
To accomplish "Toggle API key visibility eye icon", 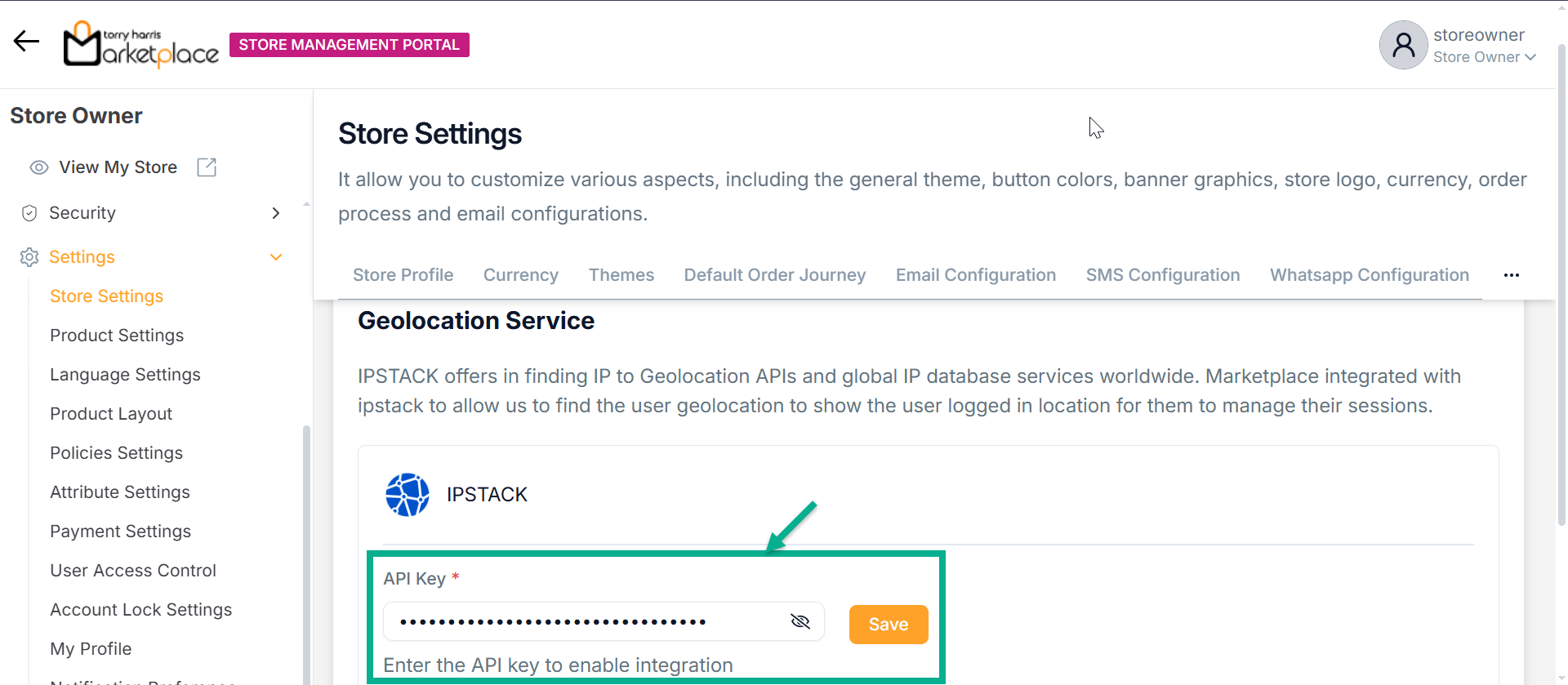I will click(x=800, y=622).
